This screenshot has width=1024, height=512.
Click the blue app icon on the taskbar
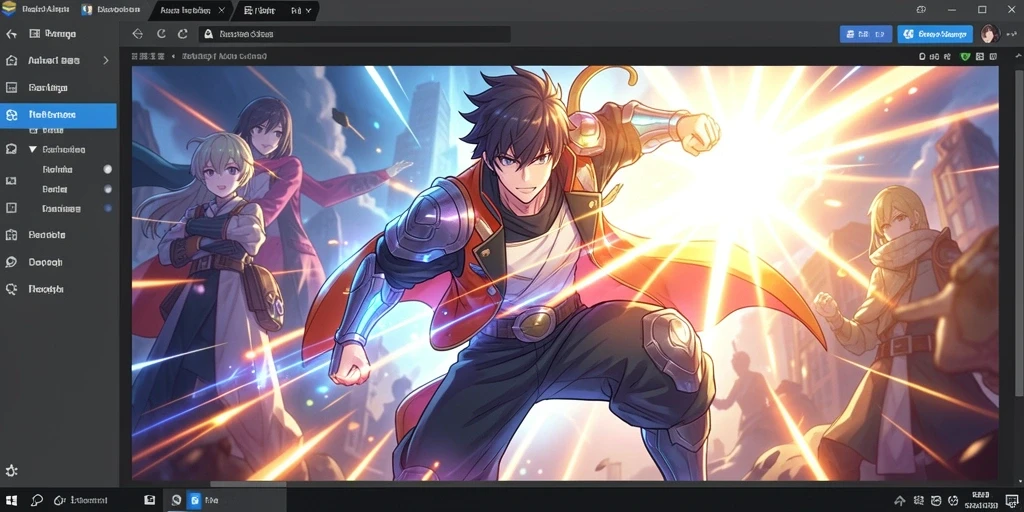[x=194, y=500]
